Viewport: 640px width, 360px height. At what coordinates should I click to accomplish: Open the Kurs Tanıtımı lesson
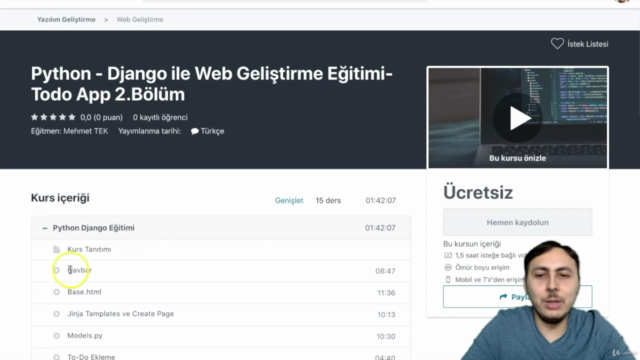coord(89,249)
